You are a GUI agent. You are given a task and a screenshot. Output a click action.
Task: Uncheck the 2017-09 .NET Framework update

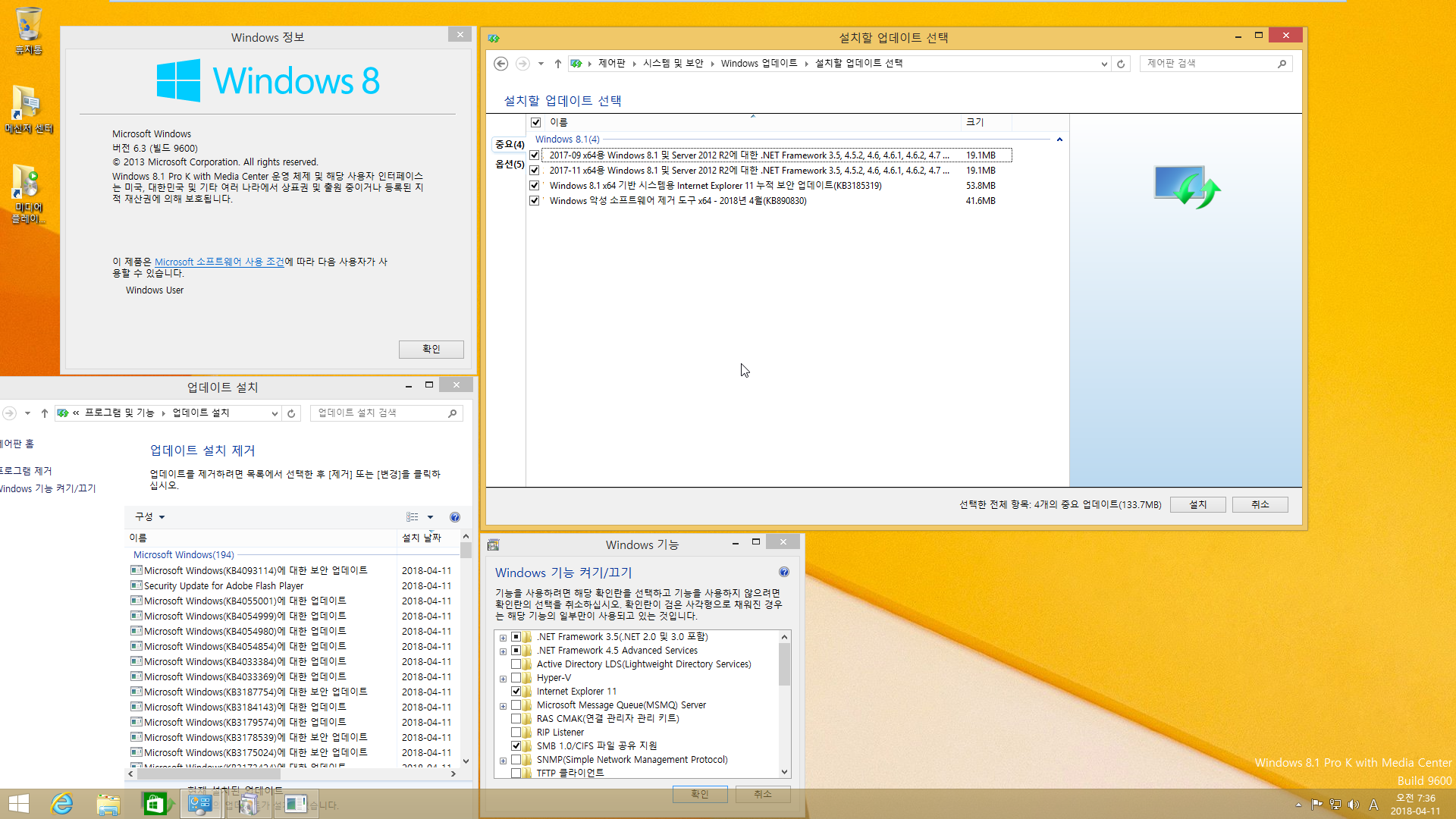[535, 155]
